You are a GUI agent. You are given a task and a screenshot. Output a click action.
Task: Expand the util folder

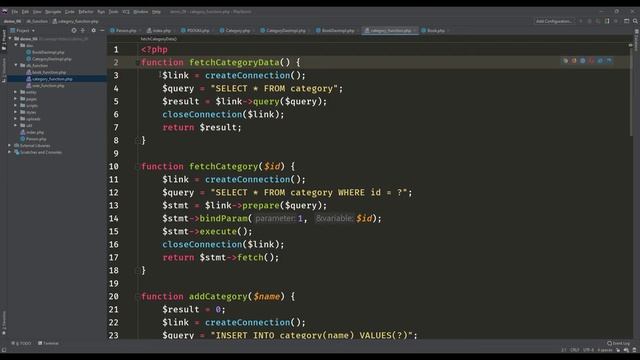(16, 125)
